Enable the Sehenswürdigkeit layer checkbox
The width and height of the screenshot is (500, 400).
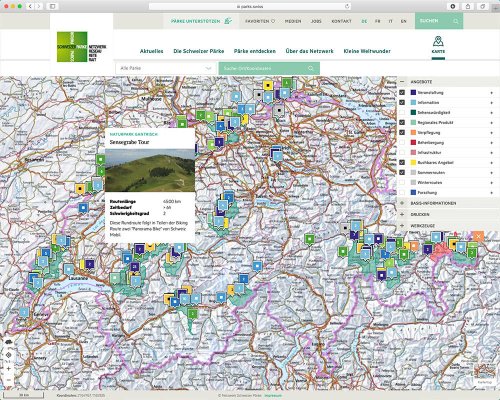(x=402, y=112)
